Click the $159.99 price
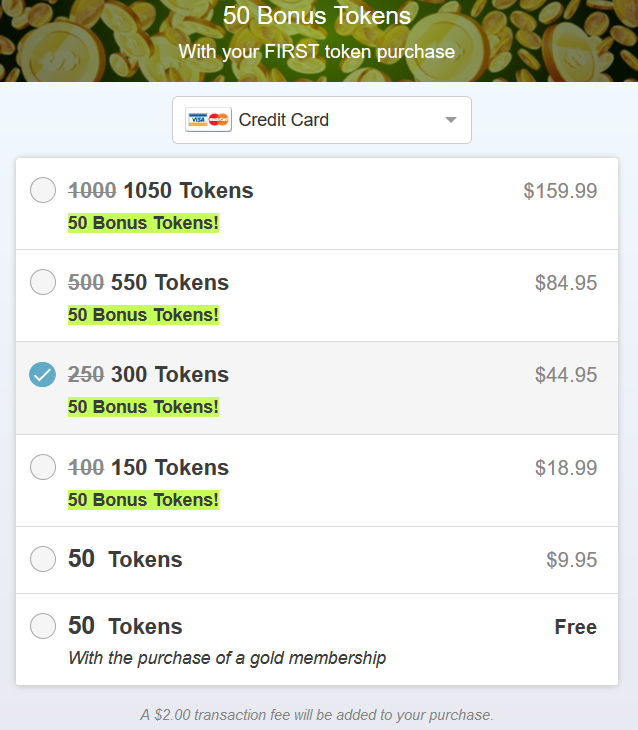638x730 pixels. pos(560,191)
